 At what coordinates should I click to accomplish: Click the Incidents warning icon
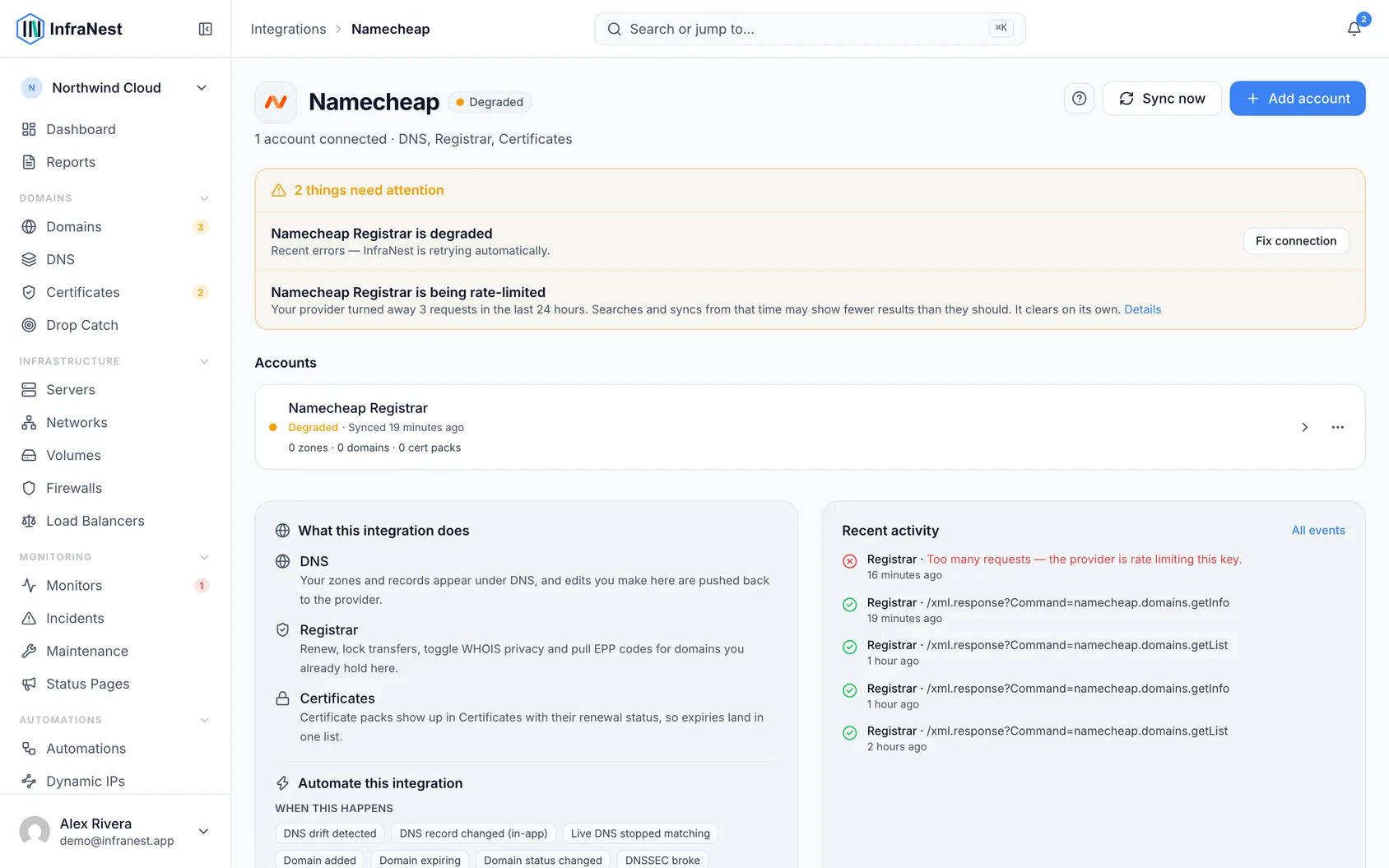[29, 618]
